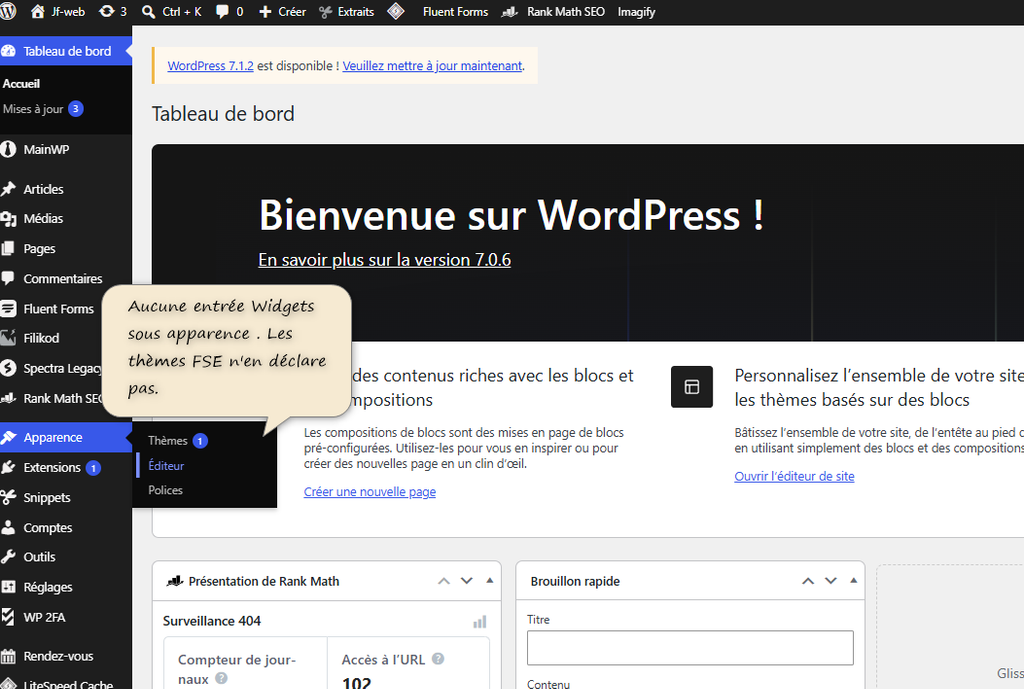Collapse the Présentation de Rank Math panel
The height and width of the screenshot is (689, 1024).
(490, 580)
